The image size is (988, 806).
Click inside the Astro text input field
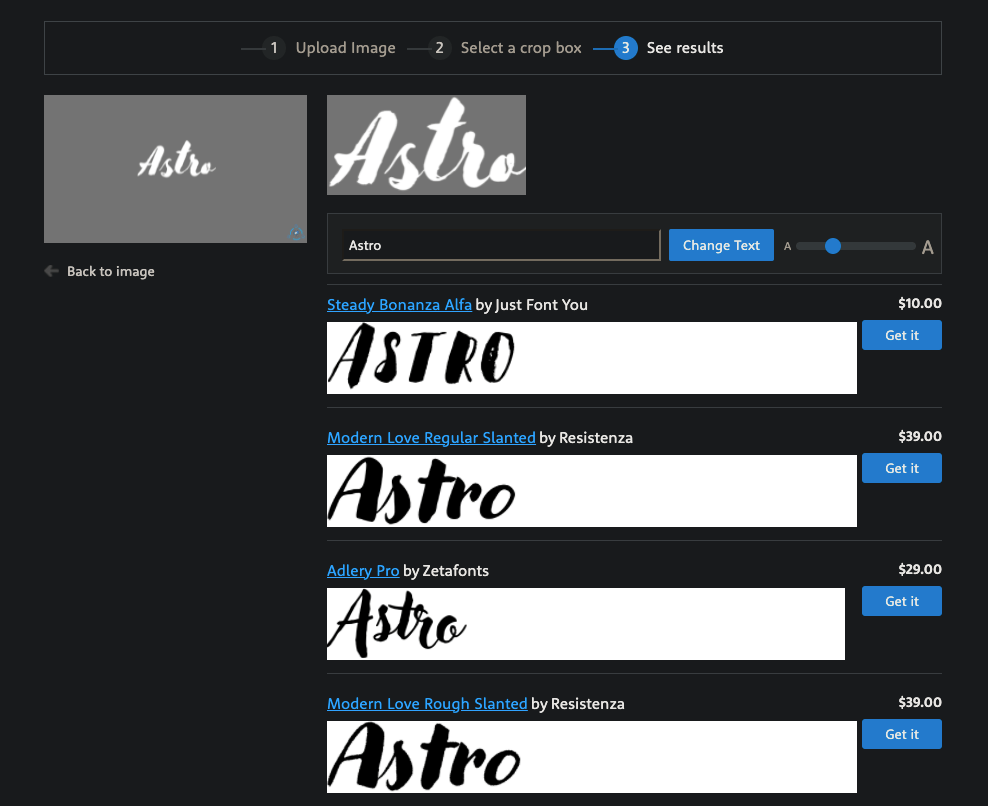(500, 245)
